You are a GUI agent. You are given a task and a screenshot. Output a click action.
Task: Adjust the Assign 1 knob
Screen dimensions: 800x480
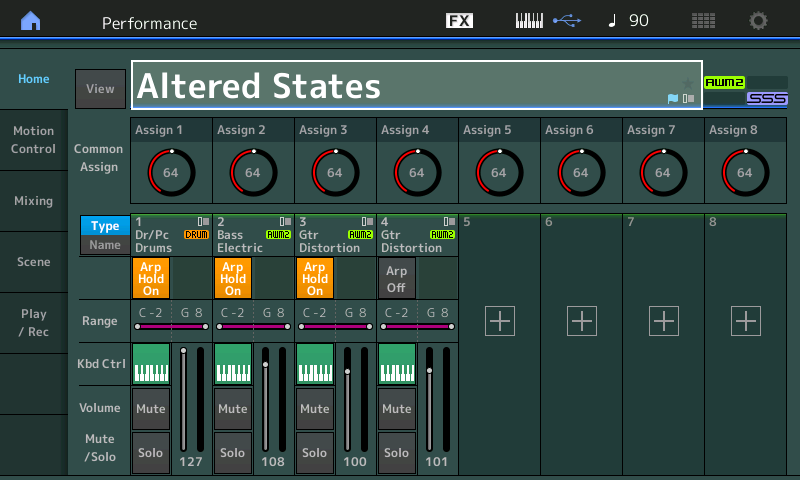[171, 173]
